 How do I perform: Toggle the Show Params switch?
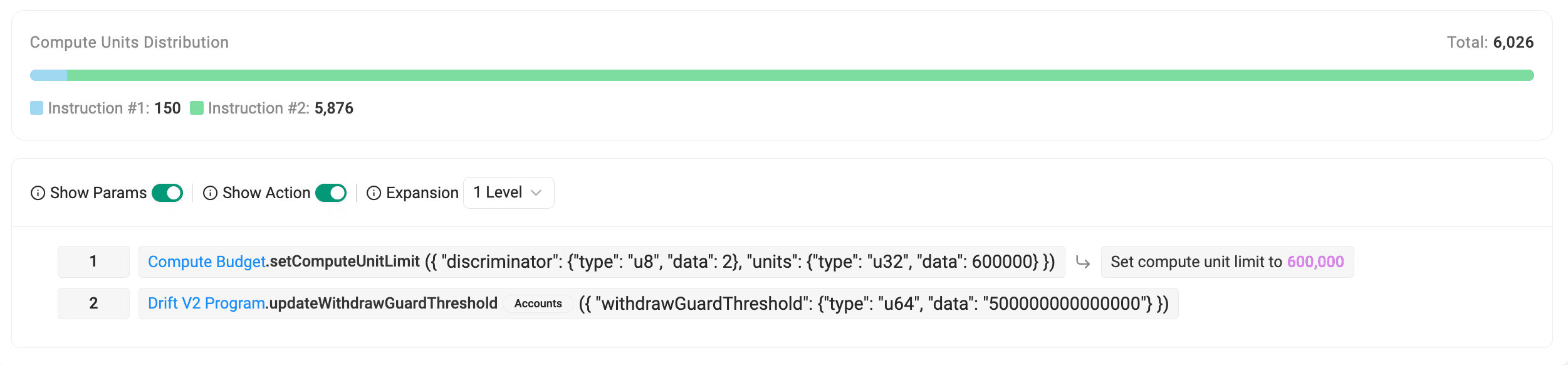167,193
